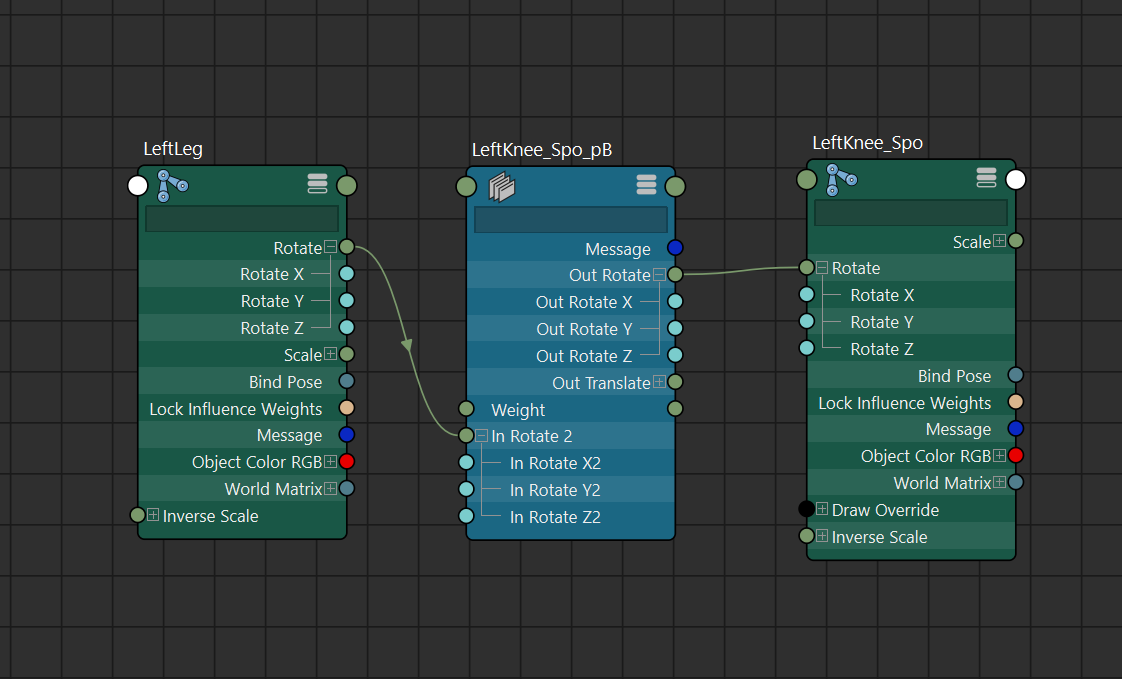Click LeftLeg Message blue output port
Image resolution: width=1122 pixels, height=679 pixels.
pyautogui.click(x=346, y=435)
